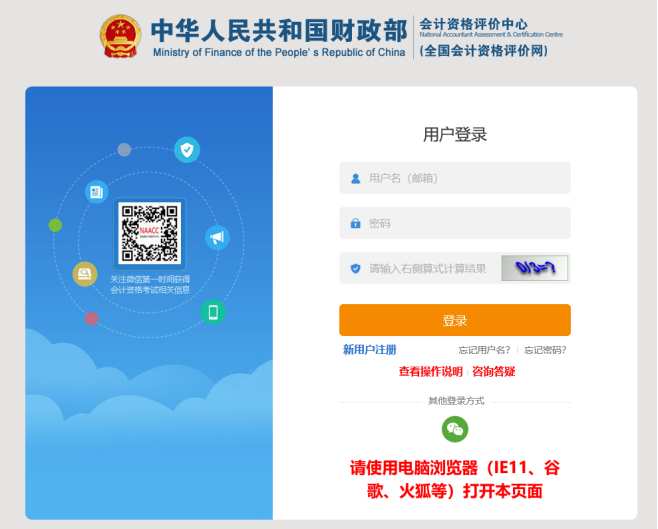Focus the captcha result input field
This screenshot has height=529, width=658.
(x=420, y=268)
